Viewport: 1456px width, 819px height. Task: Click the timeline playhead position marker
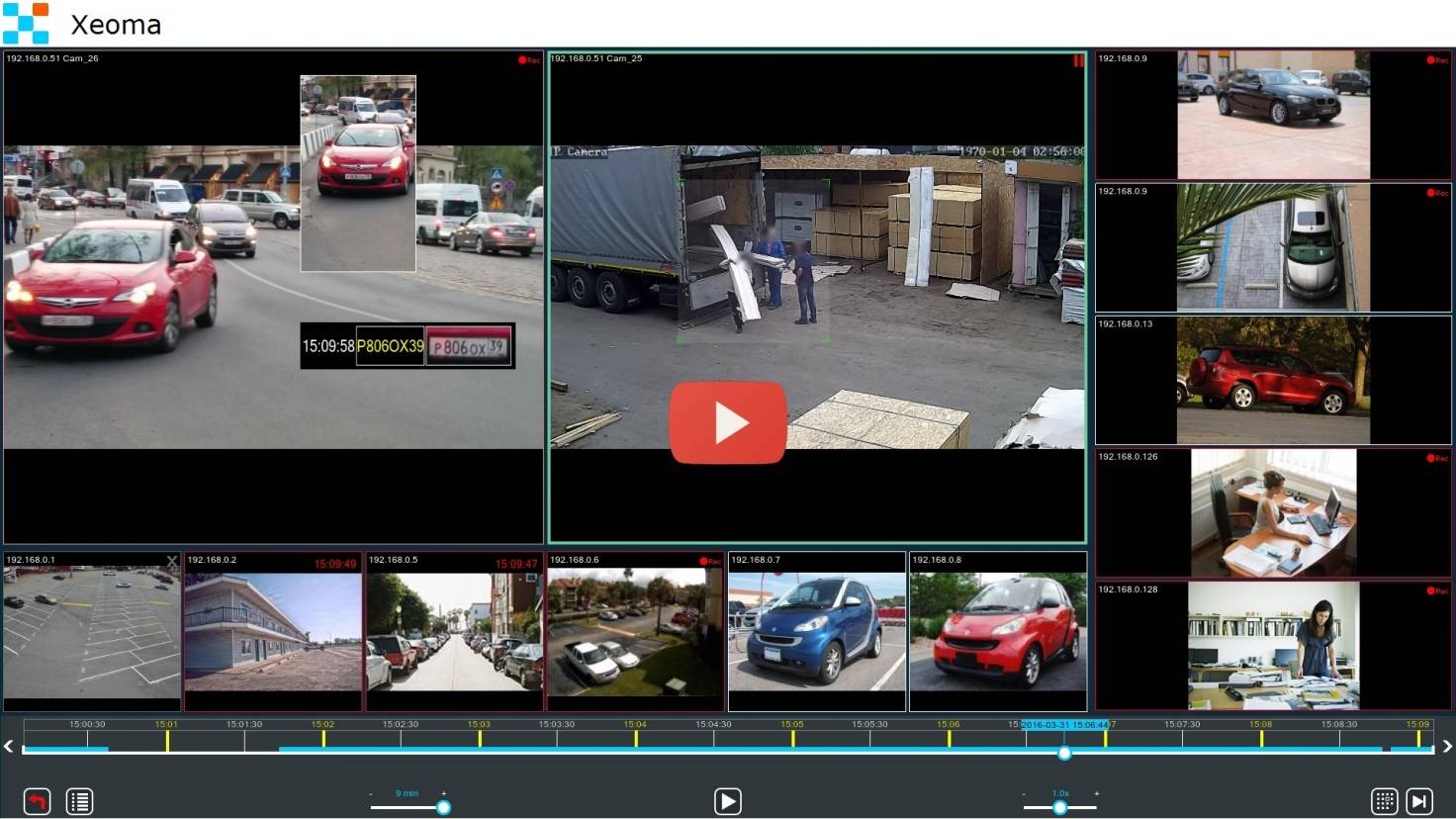1064,753
